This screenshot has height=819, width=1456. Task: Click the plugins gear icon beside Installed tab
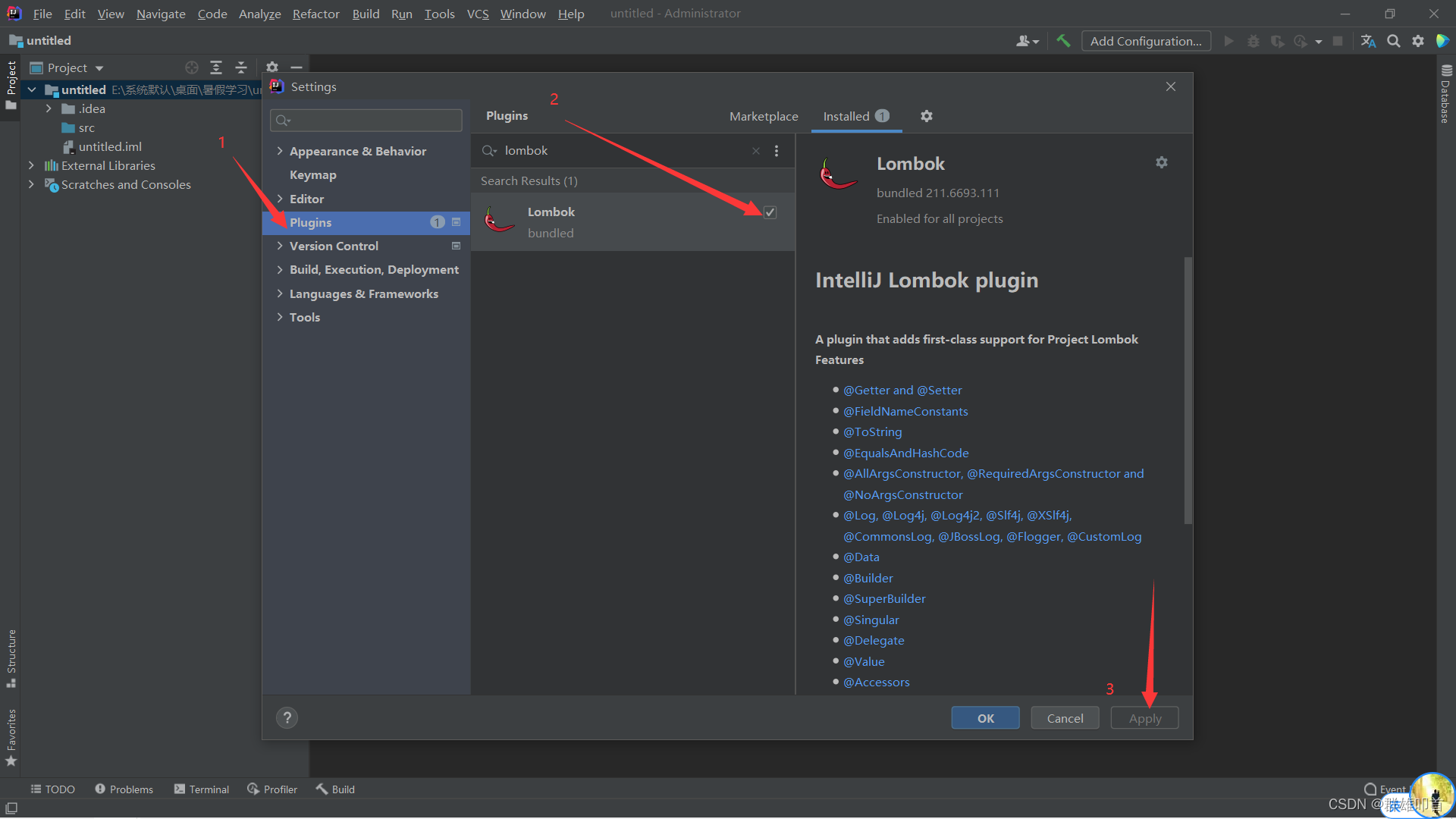pos(926,116)
